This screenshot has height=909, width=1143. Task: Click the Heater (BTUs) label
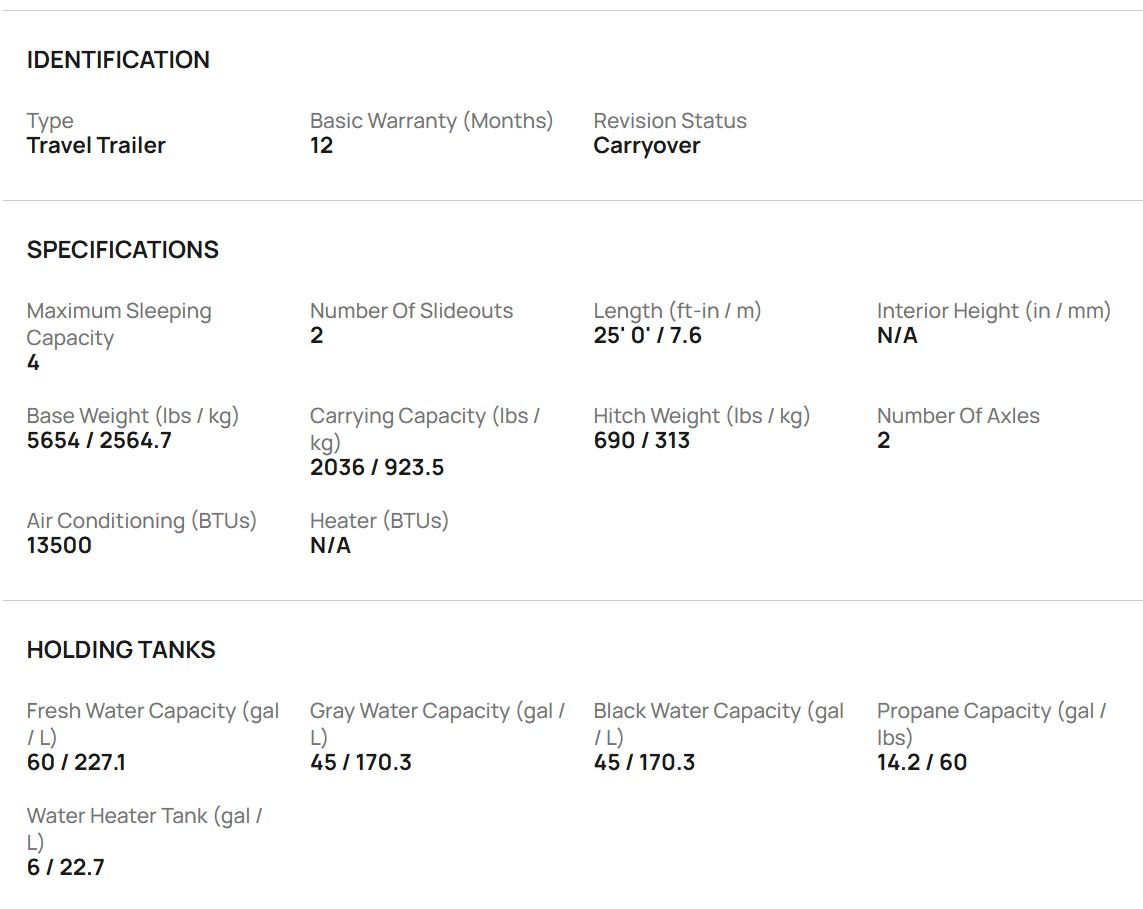(379, 521)
